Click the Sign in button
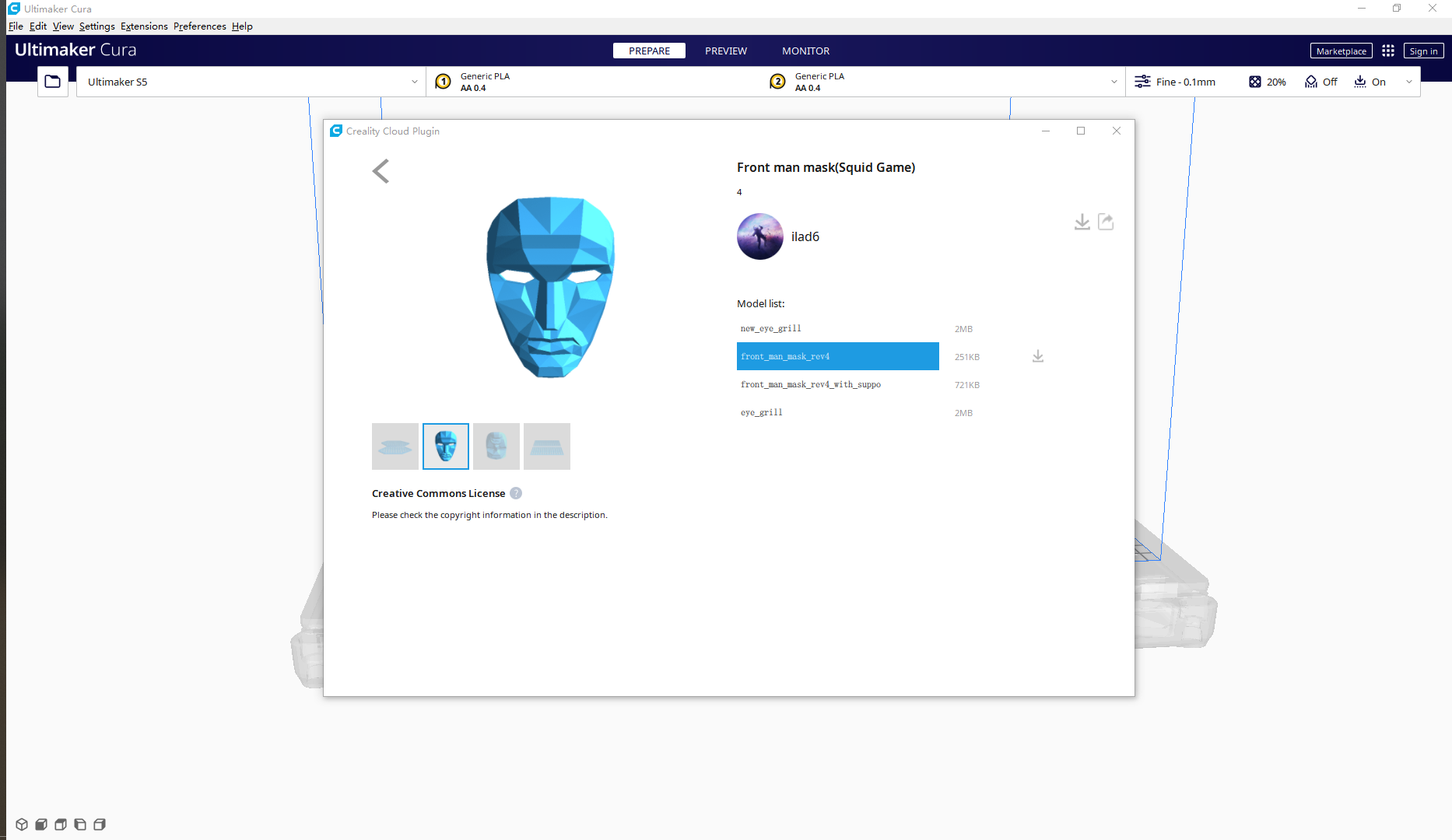 tap(1423, 51)
